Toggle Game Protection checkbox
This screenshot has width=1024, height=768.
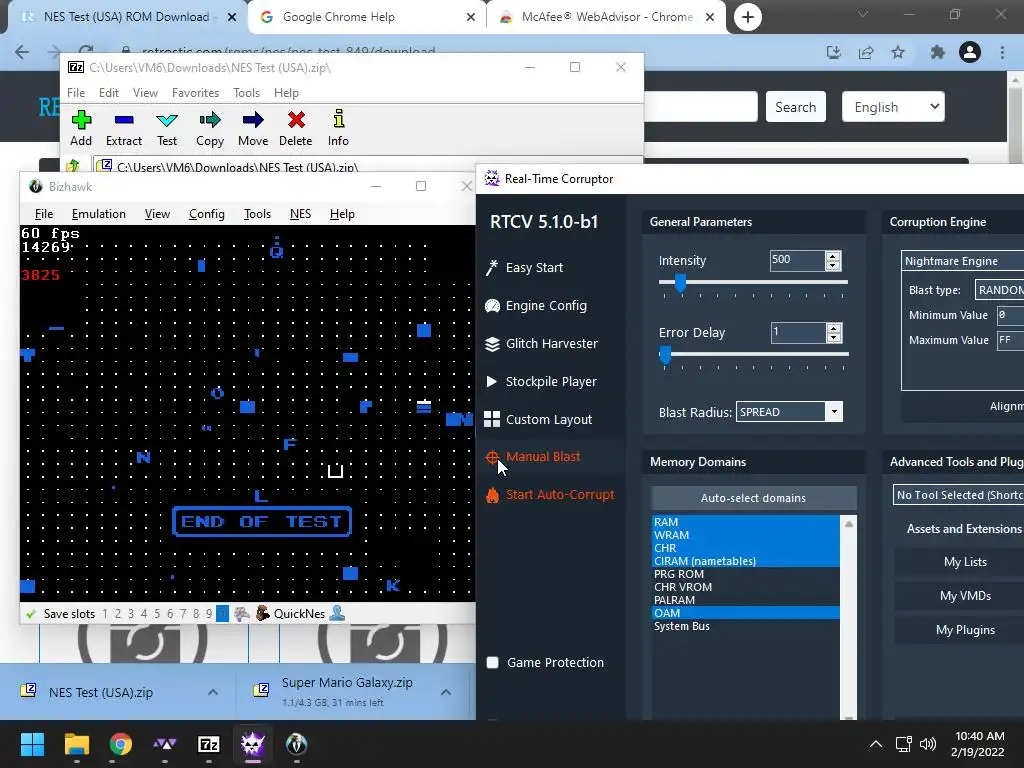[492, 662]
